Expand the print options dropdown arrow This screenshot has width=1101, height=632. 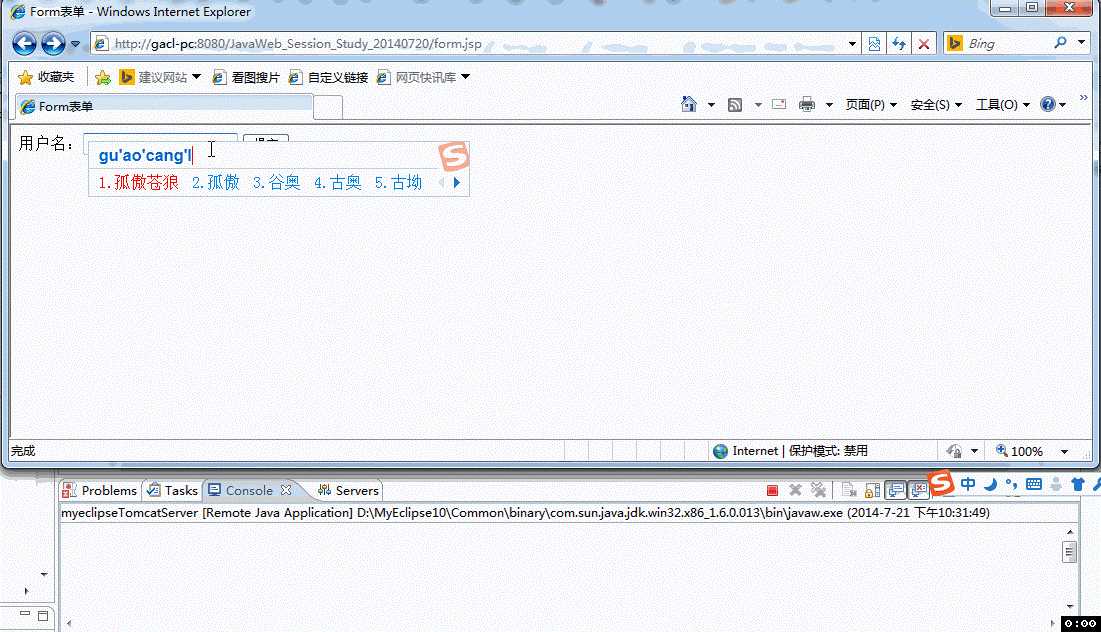click(829, 105)
